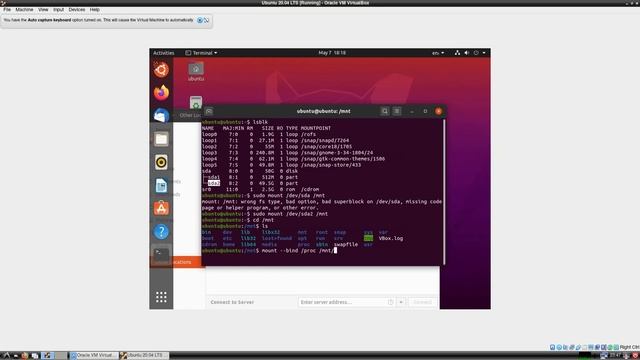Launch Firefox from the dock
Viewport: 640px width, 360px height.
click(x=161, y=93)
